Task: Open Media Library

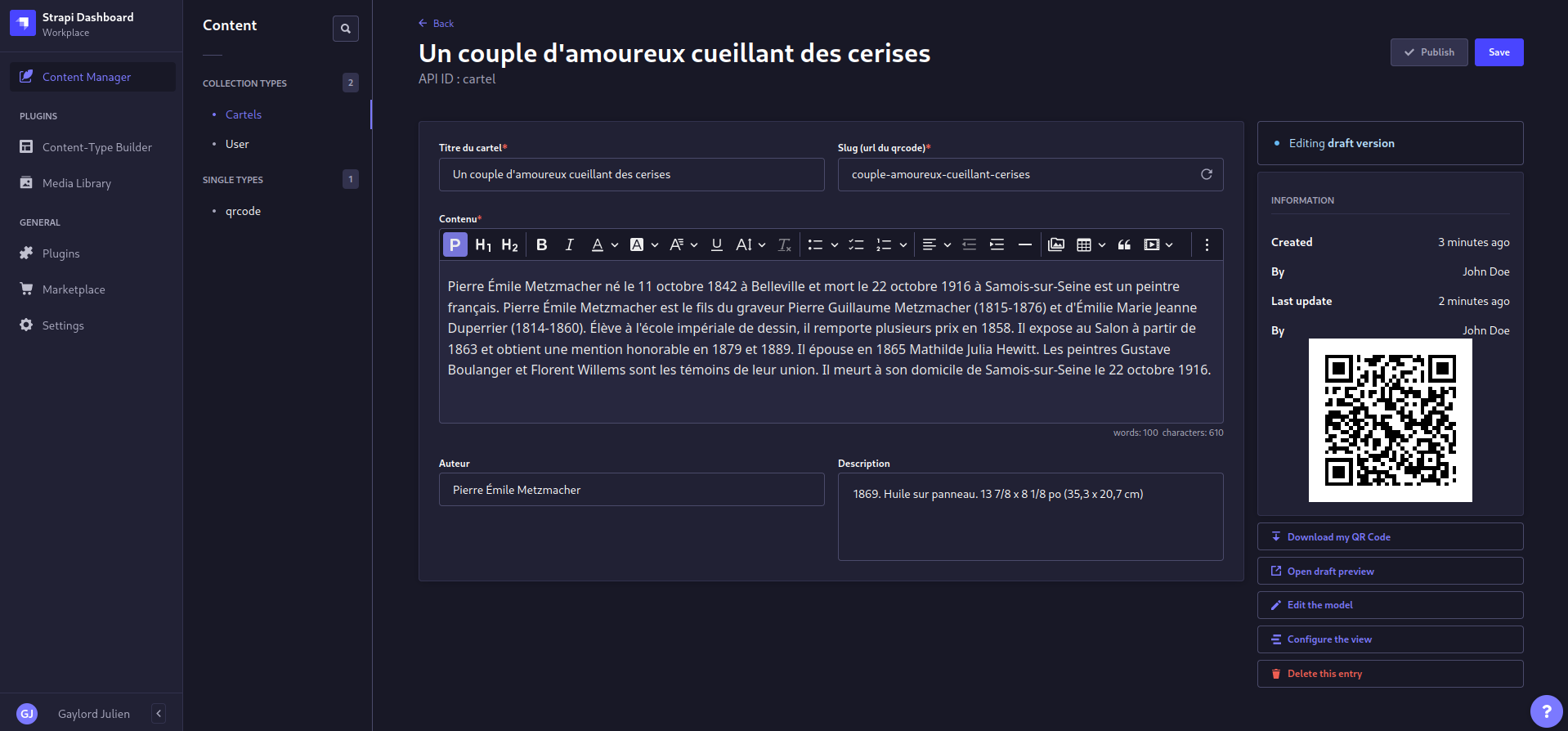Action: coord(92,183)
